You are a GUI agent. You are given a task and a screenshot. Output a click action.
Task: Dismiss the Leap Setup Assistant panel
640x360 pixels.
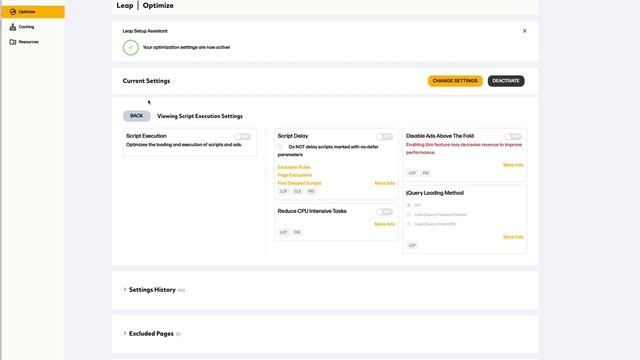pos(524,31)
